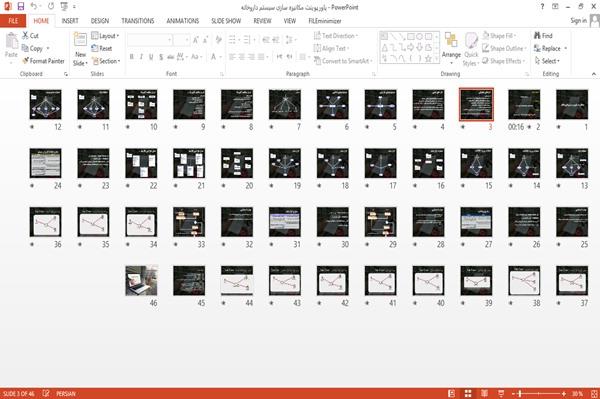Open the Section dropdown
The height and width of the screenshot is (399, 600).
106,61
